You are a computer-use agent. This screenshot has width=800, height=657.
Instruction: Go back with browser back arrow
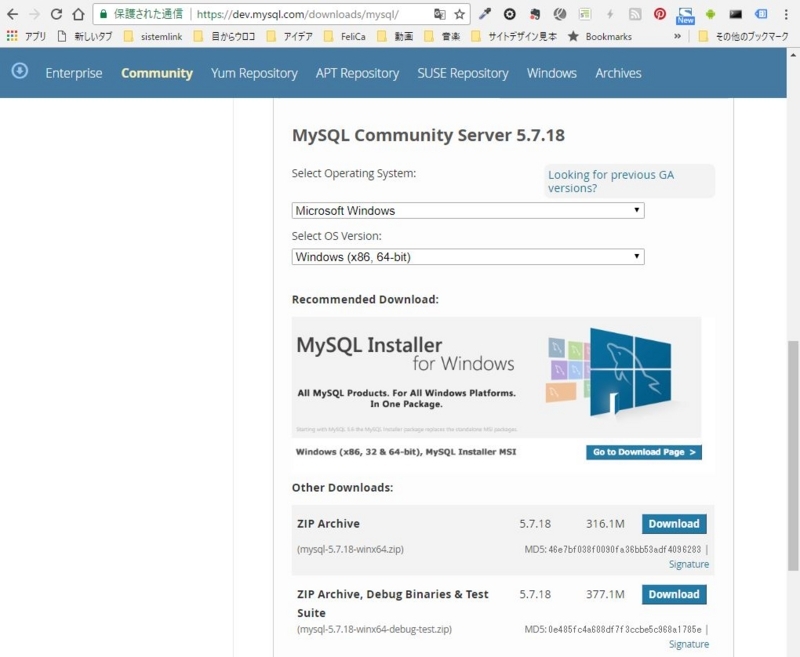click(x=12, y=14)
